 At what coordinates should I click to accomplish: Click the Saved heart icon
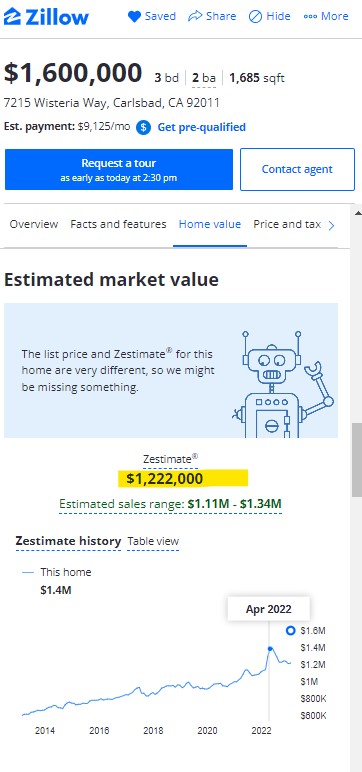(x=134, y=16)
